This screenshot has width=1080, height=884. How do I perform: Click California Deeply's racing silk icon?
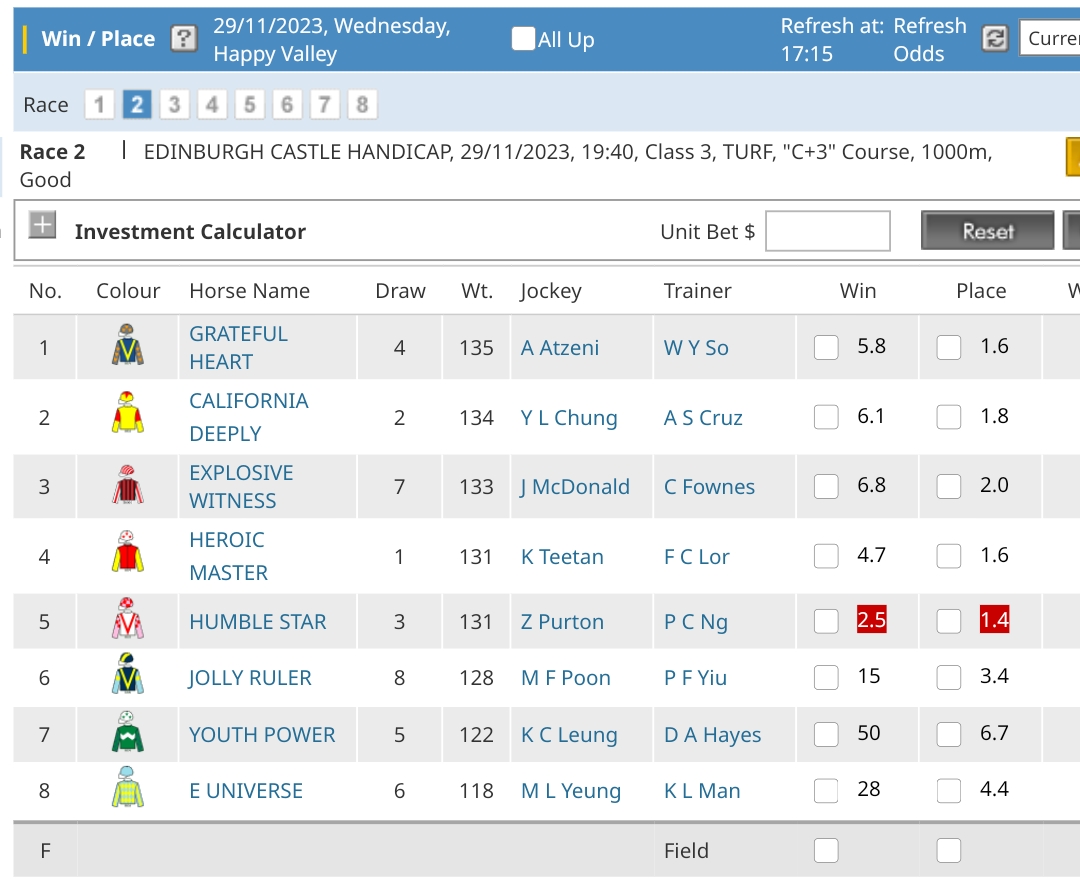128,414
